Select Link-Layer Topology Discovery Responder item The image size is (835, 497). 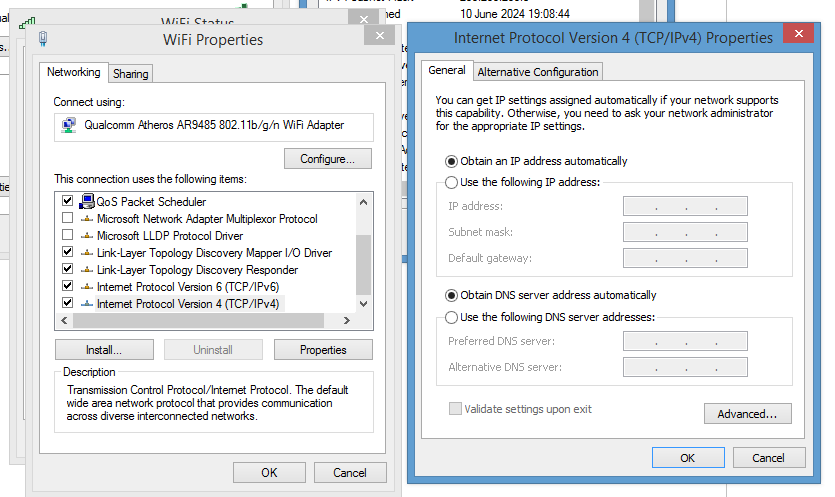[198, 270]
